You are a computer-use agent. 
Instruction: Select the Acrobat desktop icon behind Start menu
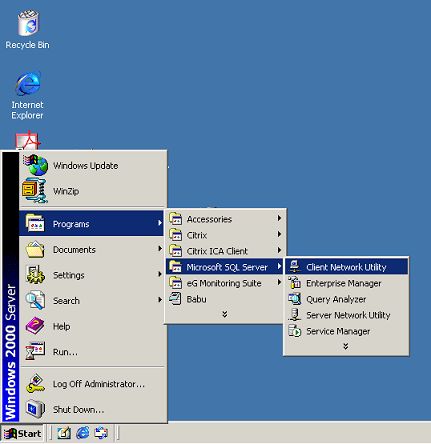coord(28,141)
